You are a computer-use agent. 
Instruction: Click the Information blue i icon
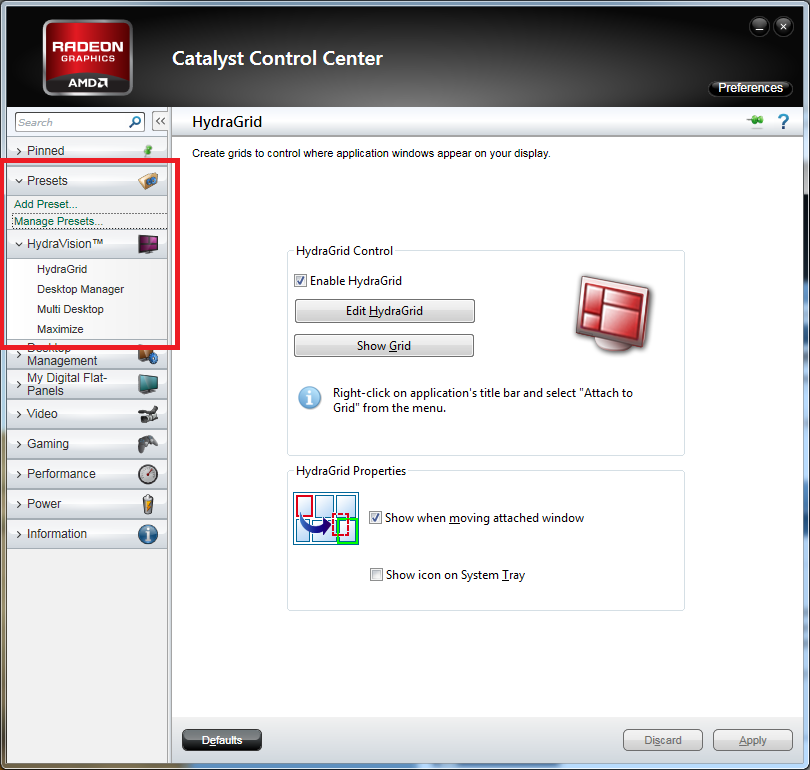click(148, 534)
